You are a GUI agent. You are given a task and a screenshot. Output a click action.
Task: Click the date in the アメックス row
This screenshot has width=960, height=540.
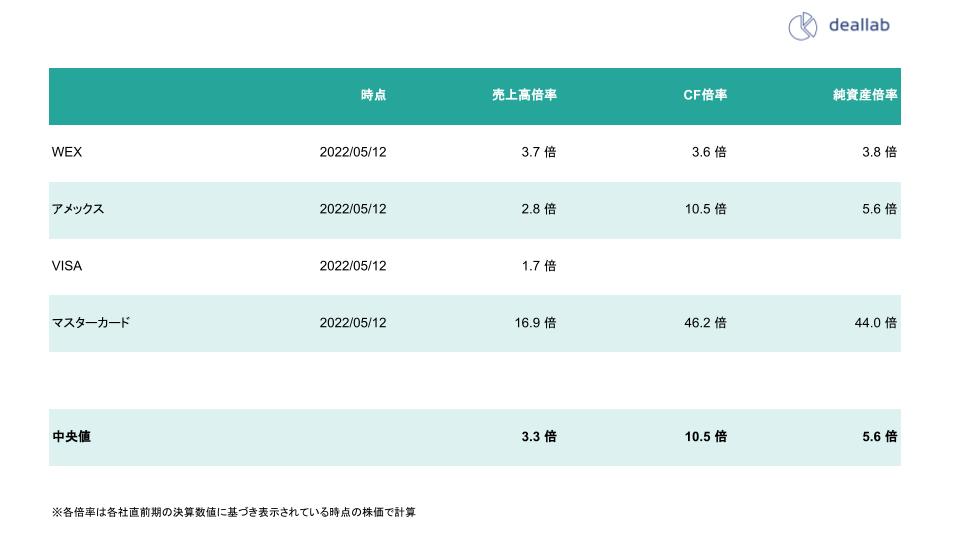353,209
